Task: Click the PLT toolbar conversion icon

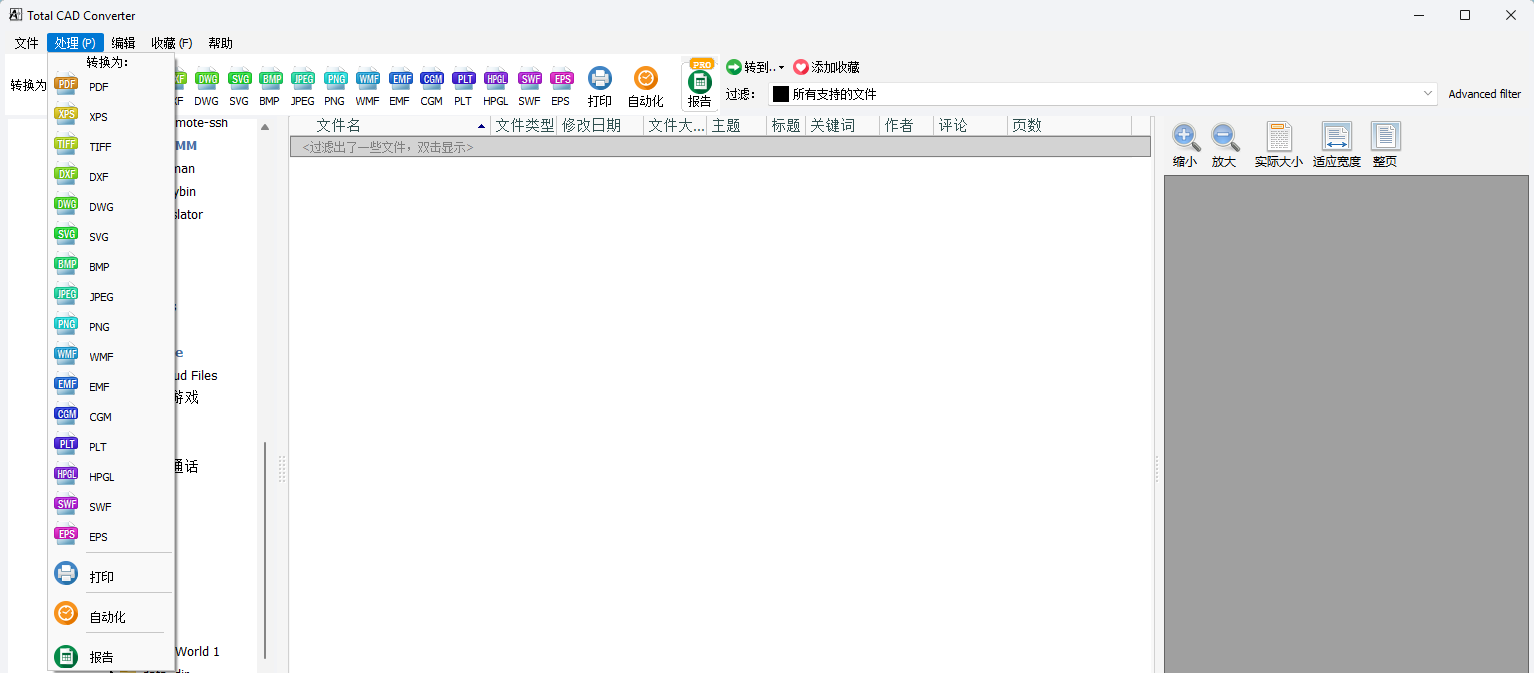Action: coord(463,87)
